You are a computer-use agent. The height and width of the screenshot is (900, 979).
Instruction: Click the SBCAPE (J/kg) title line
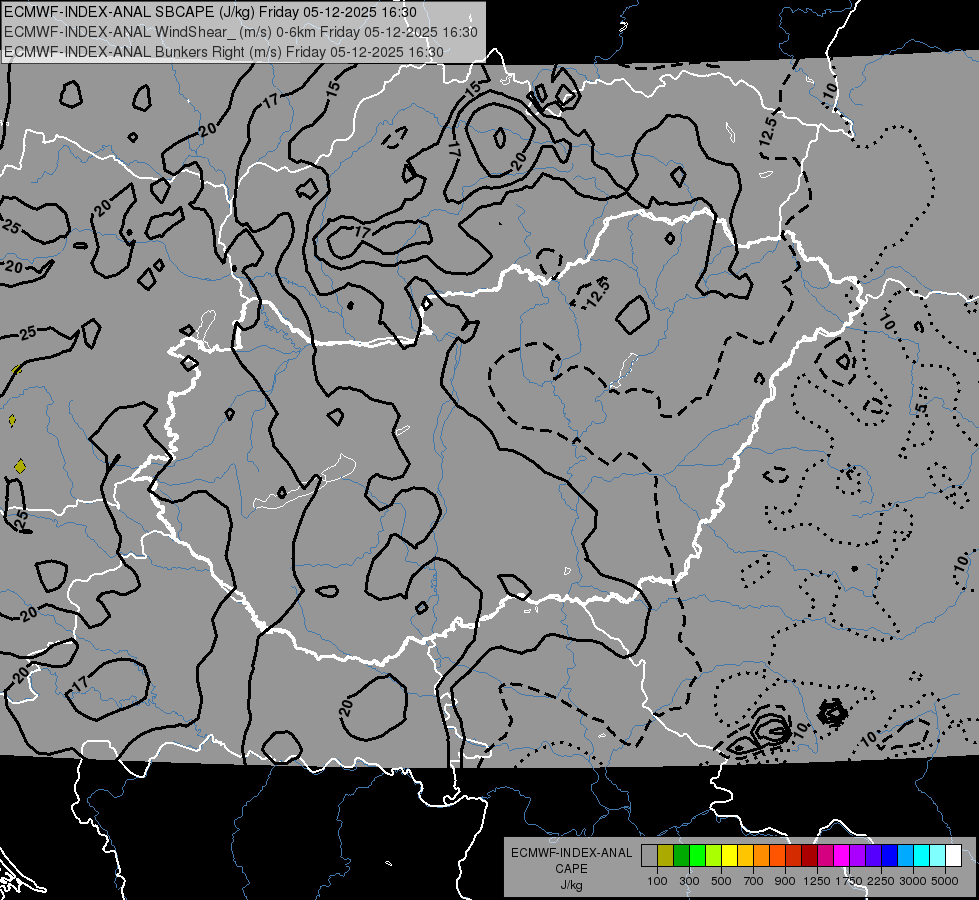pyautogui.click(x=210, y=12)
